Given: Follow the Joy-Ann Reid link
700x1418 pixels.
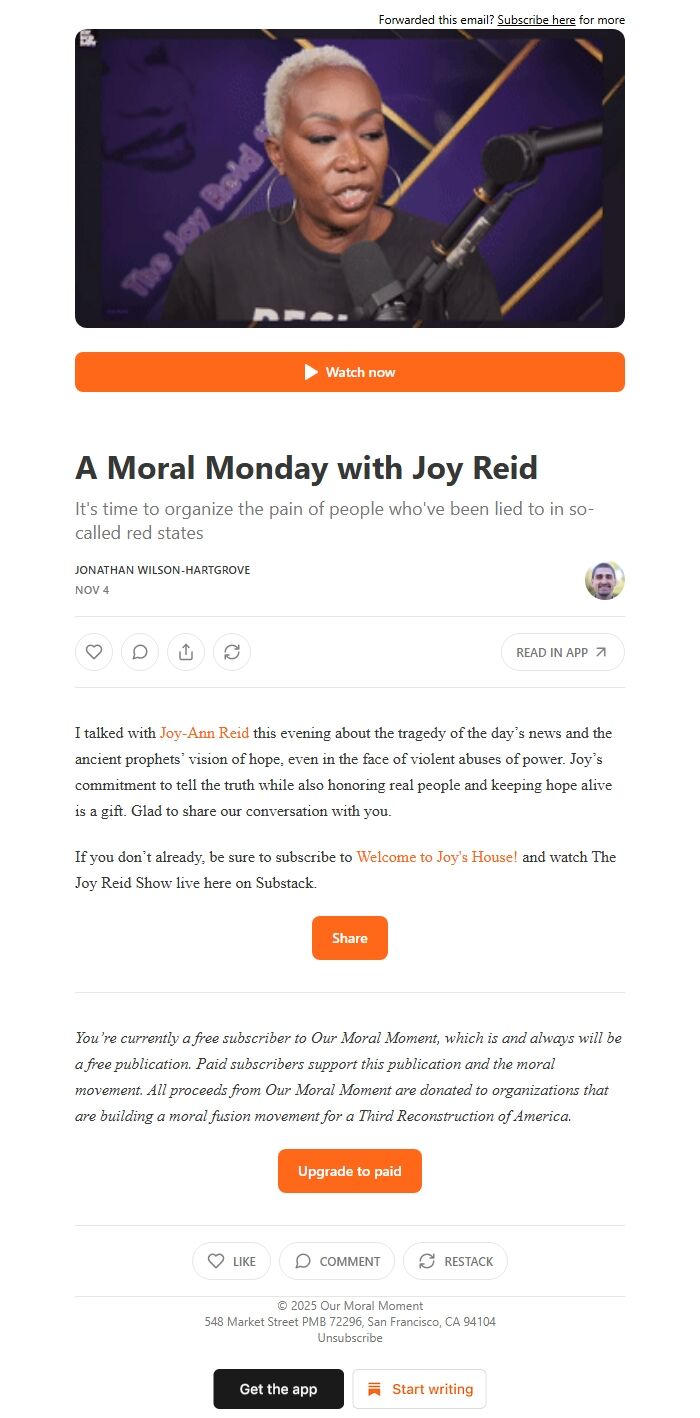Looking at the screenshot, I should click(x=204, y=732).
